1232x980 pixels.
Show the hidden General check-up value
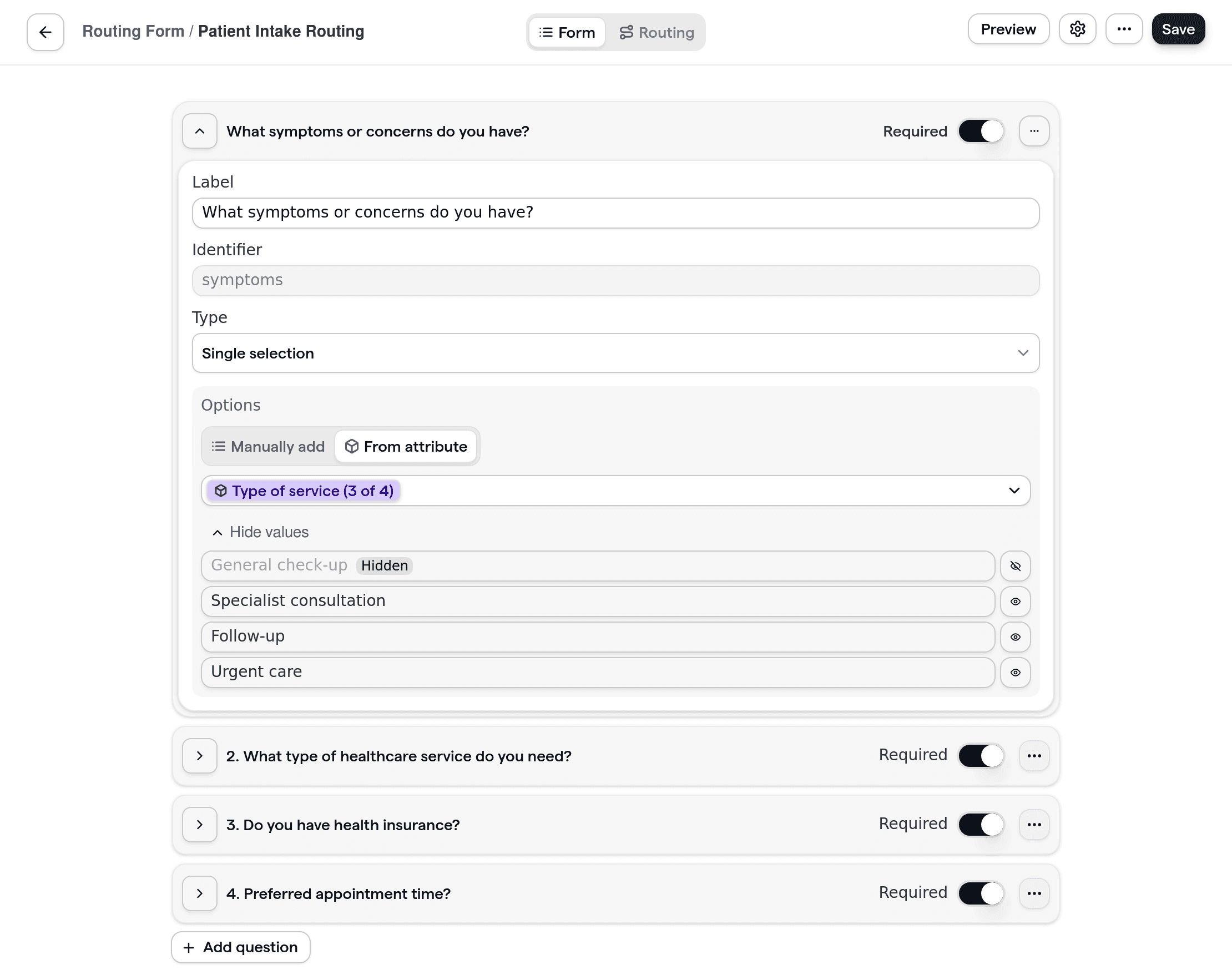(x=1016, y=566)
